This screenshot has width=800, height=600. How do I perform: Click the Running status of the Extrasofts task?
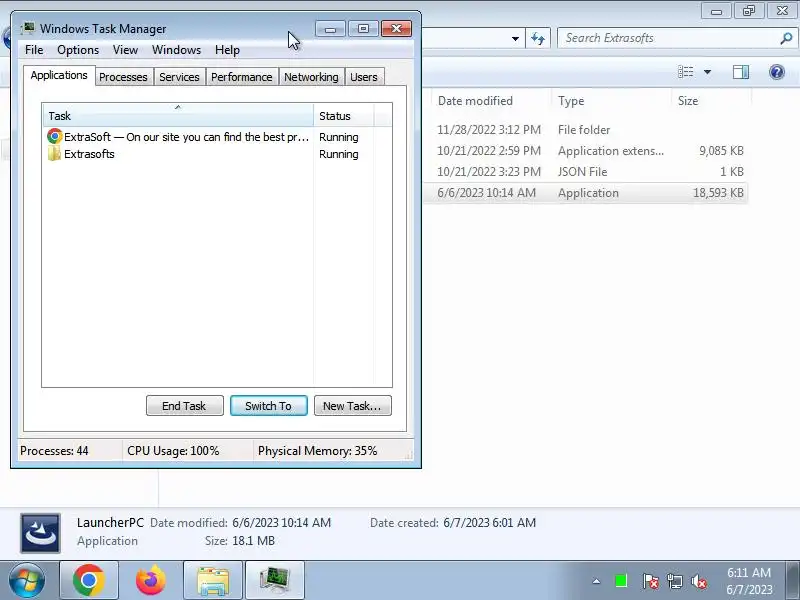coord(339,154)
